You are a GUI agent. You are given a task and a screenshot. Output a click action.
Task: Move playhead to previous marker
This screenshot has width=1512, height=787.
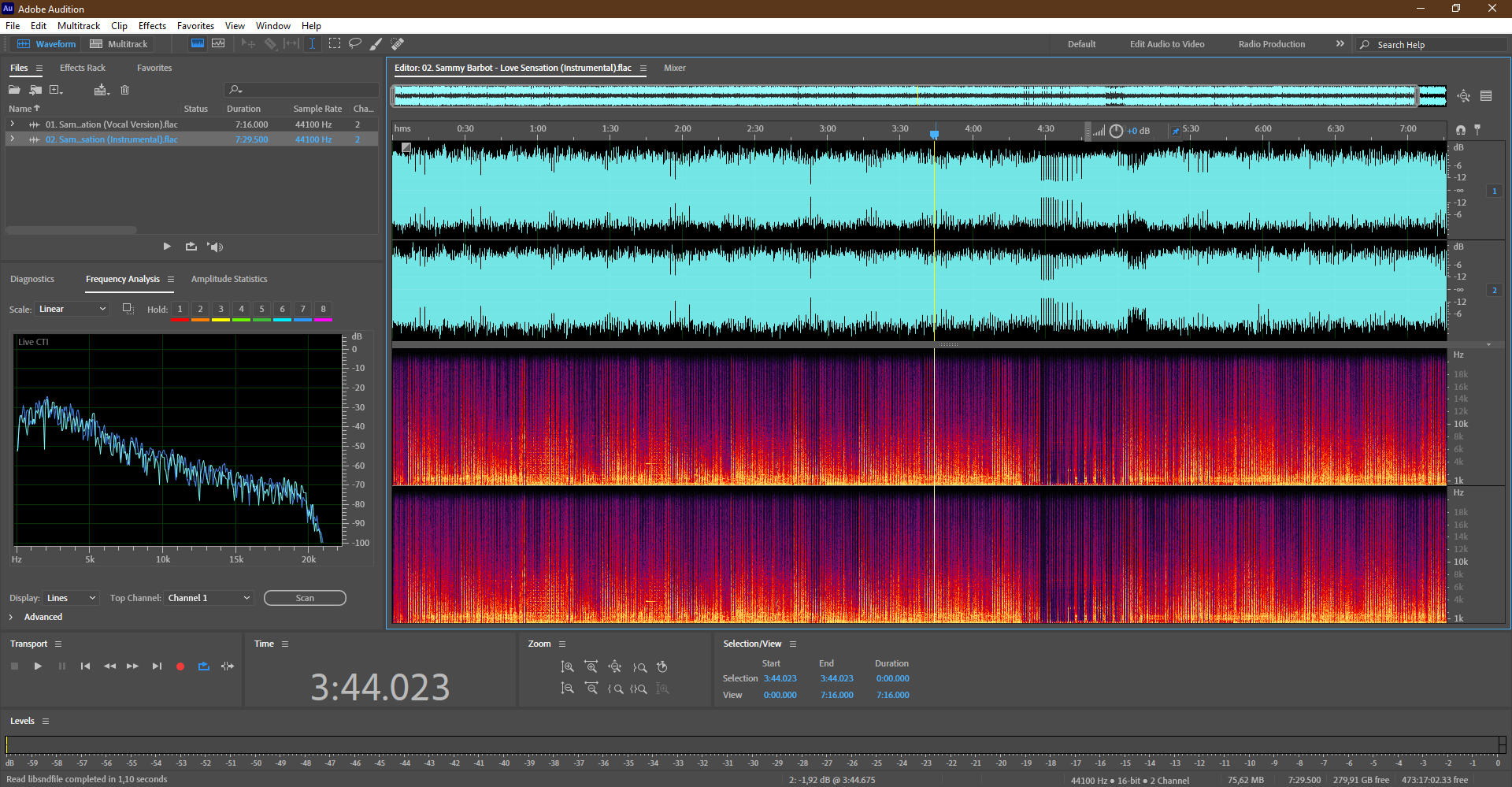[x=85, y=666]
